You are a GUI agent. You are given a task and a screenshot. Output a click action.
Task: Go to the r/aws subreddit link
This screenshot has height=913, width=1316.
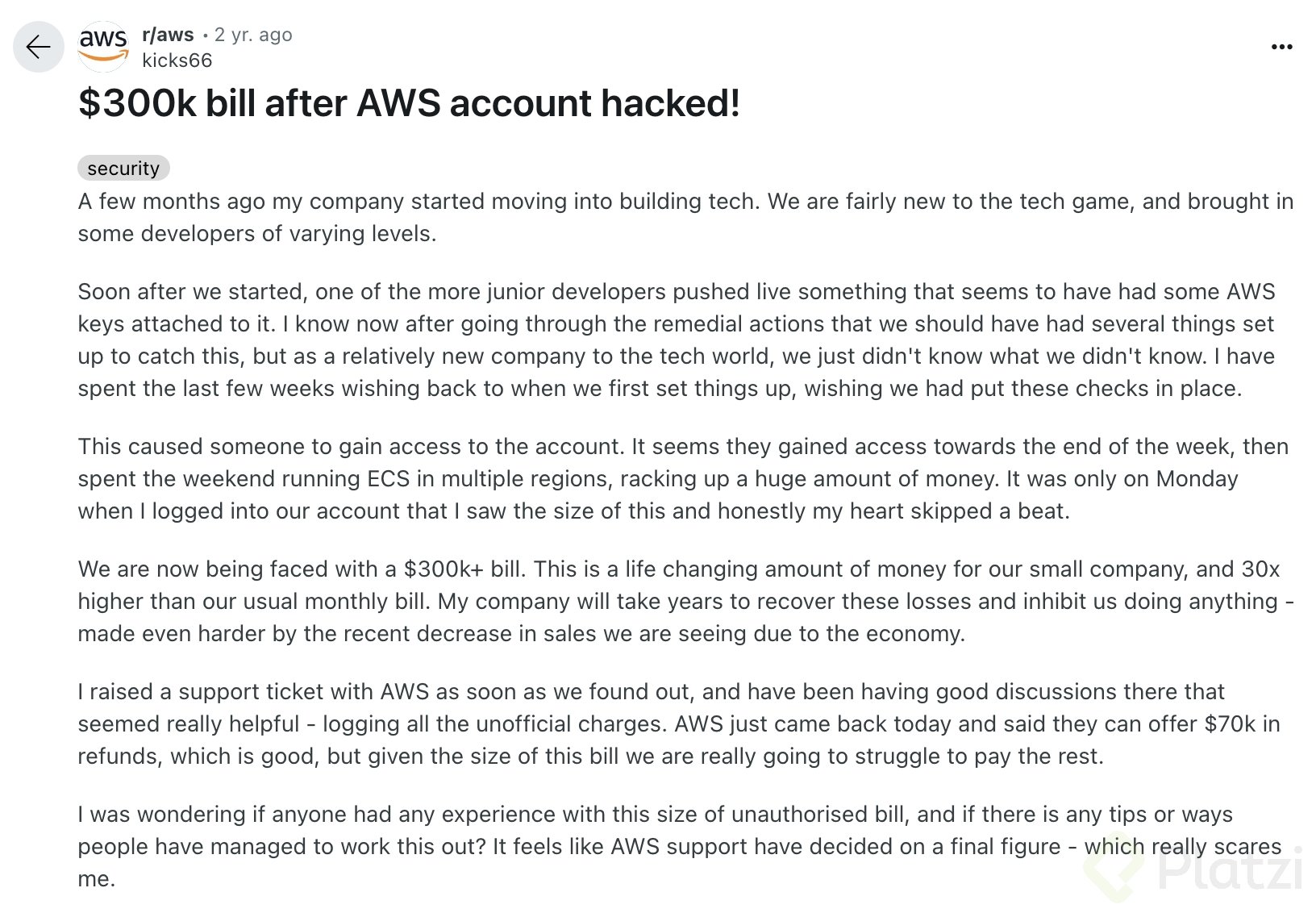(168, 35)
